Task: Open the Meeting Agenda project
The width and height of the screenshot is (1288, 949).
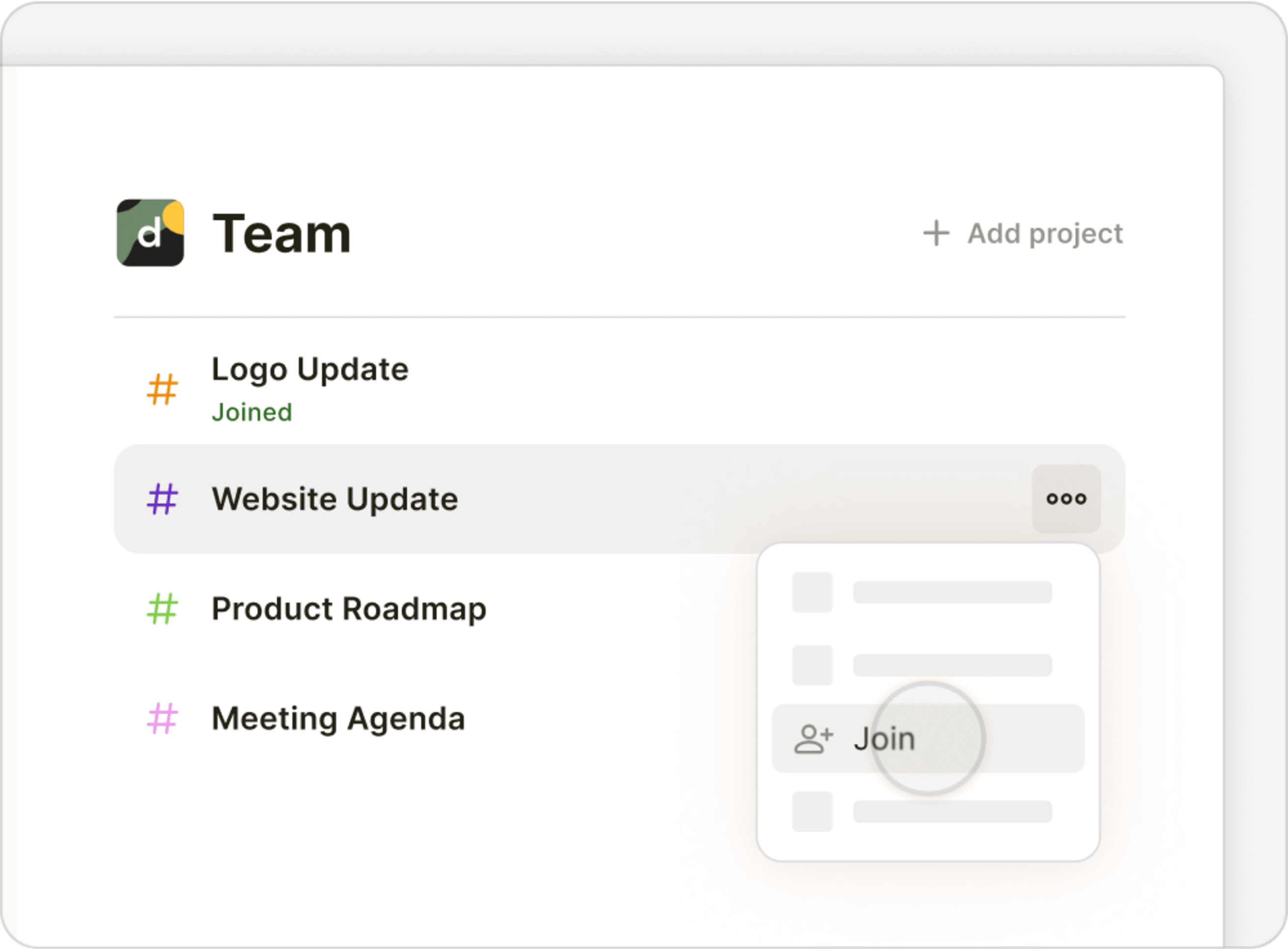Action: (338, 719)
